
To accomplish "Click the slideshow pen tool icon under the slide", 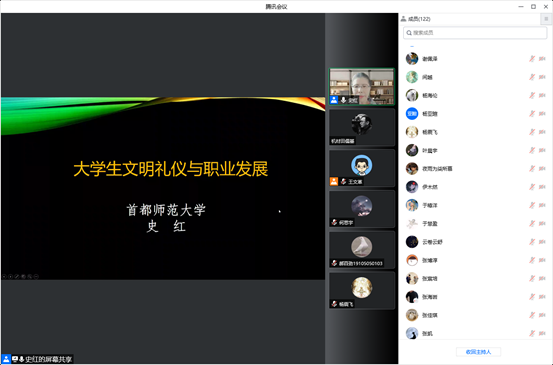I will point(17,276).
